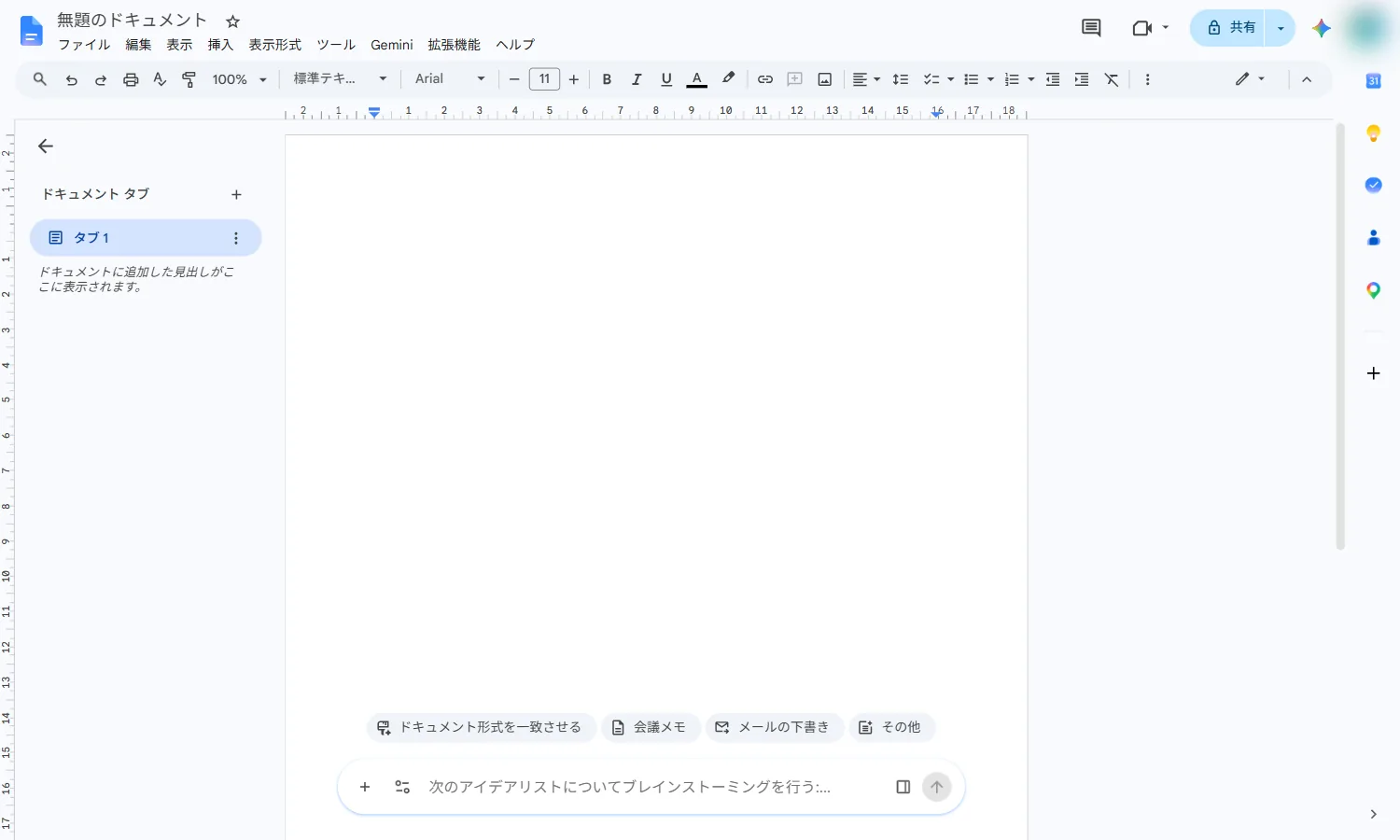Open the ヘルプ menu

click(x=515, y=45)
